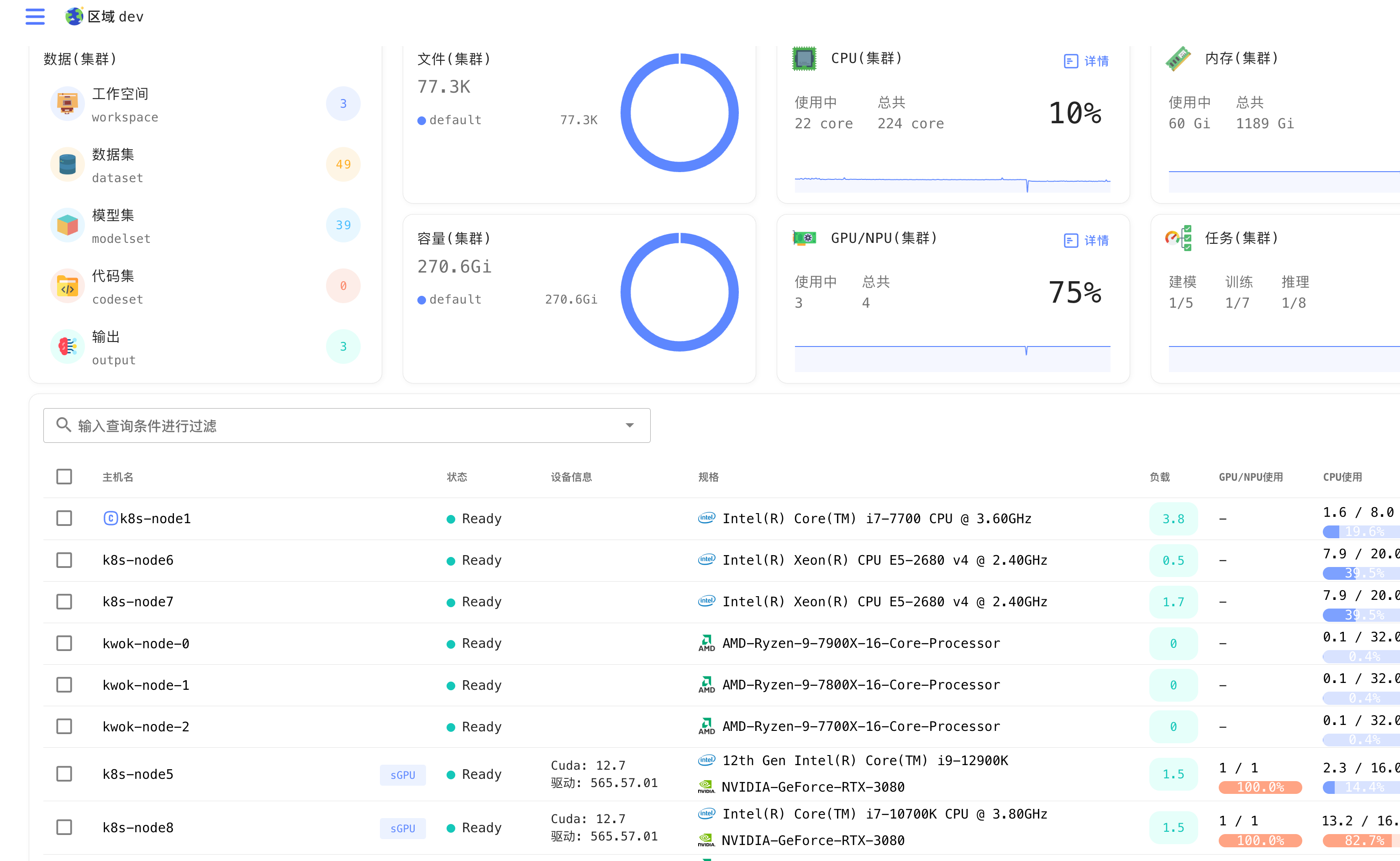
Task: Click the capacity cluster donut chart
Action: tap(679, 292)
